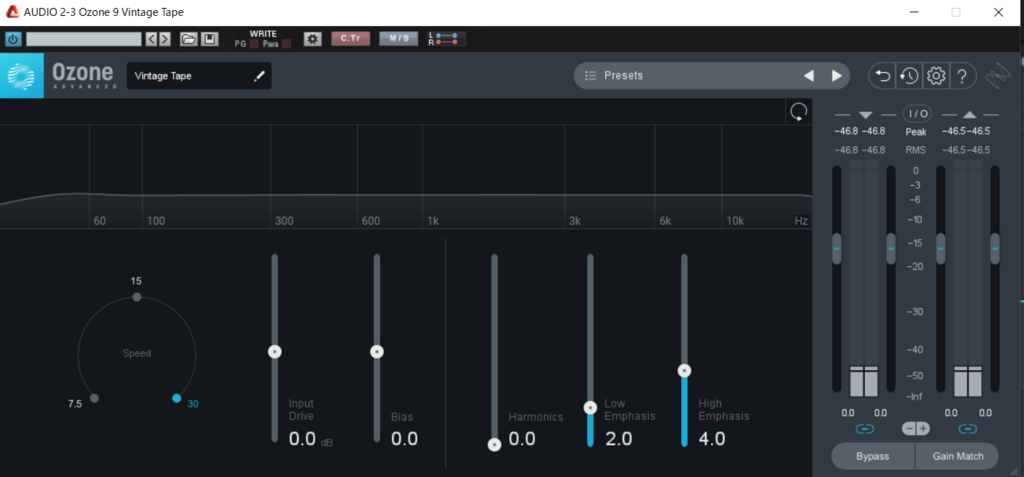Click the High Emphasis 4.0 value
The image size is (1024, 477).
pyautogui.click(x=712, y=439)
